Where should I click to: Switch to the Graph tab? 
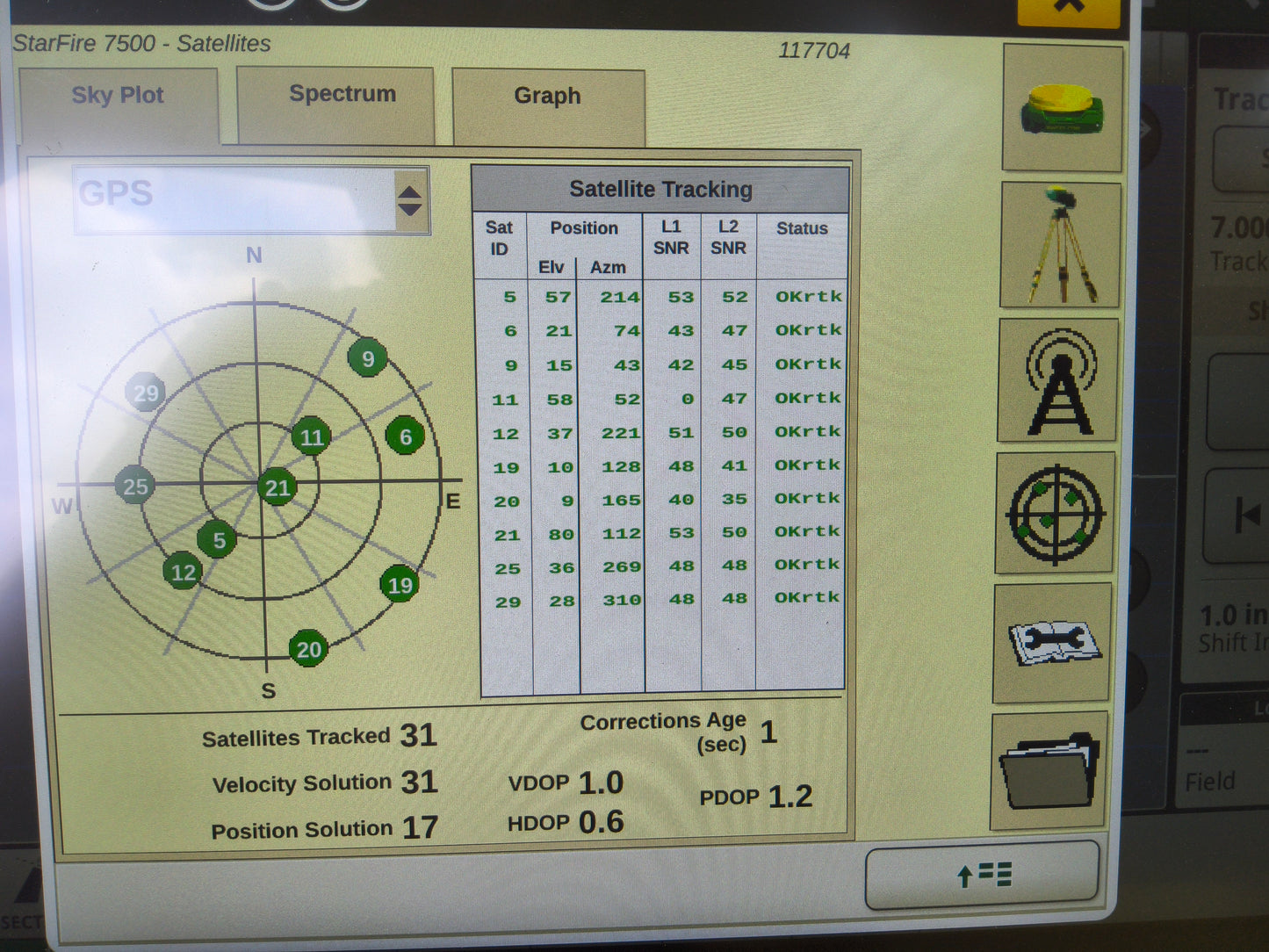549,107
